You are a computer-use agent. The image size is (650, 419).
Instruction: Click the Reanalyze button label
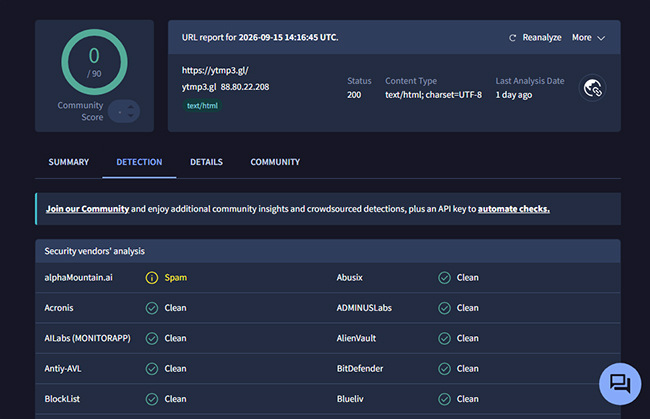(542, 38)
